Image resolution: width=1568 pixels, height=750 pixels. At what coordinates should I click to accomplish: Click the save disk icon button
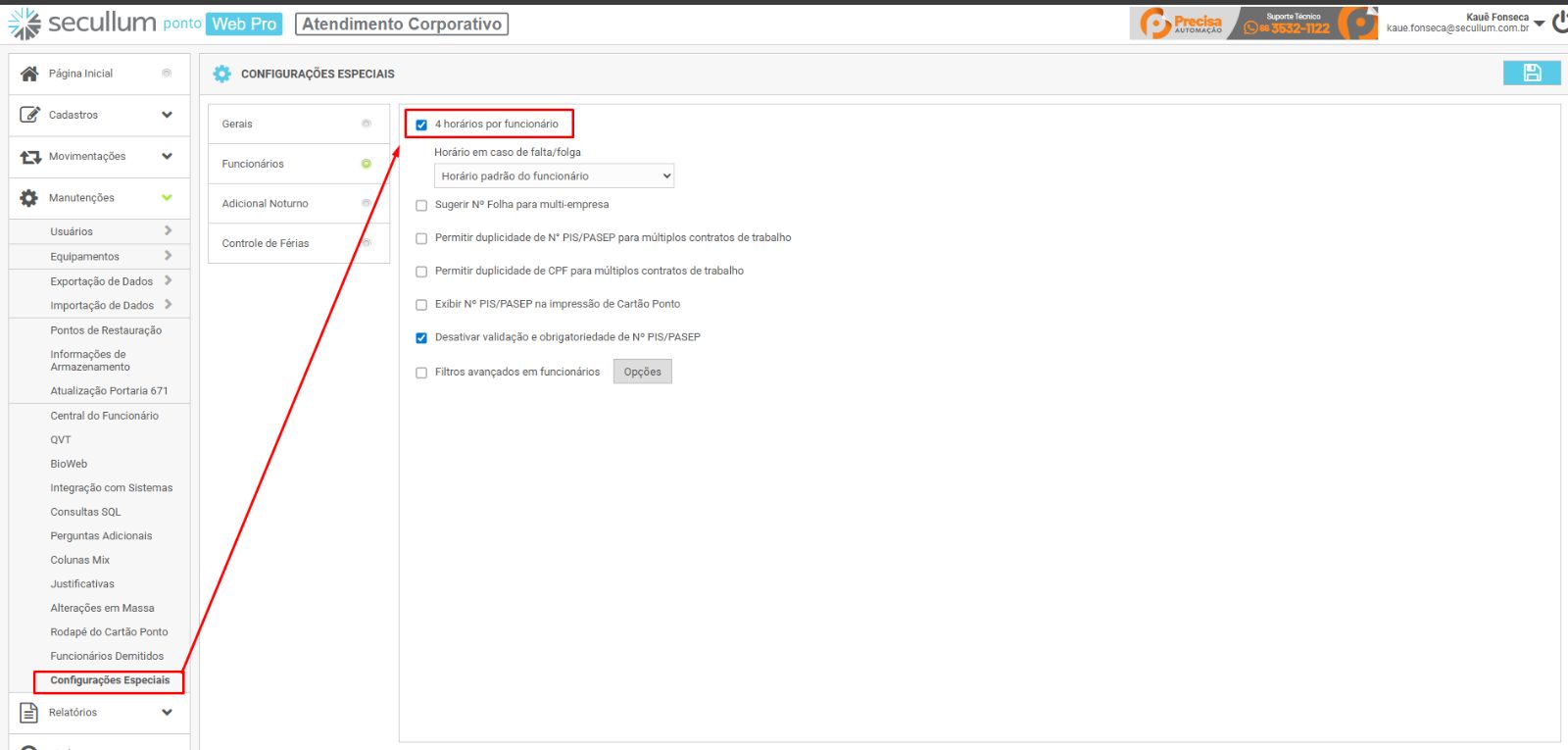point(1532,73)
